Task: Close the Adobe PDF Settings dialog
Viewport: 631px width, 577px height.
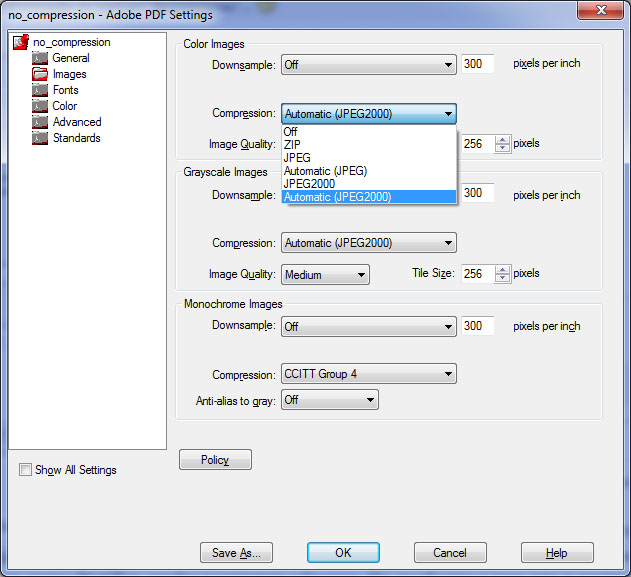Action: click(x=601, y=10)
